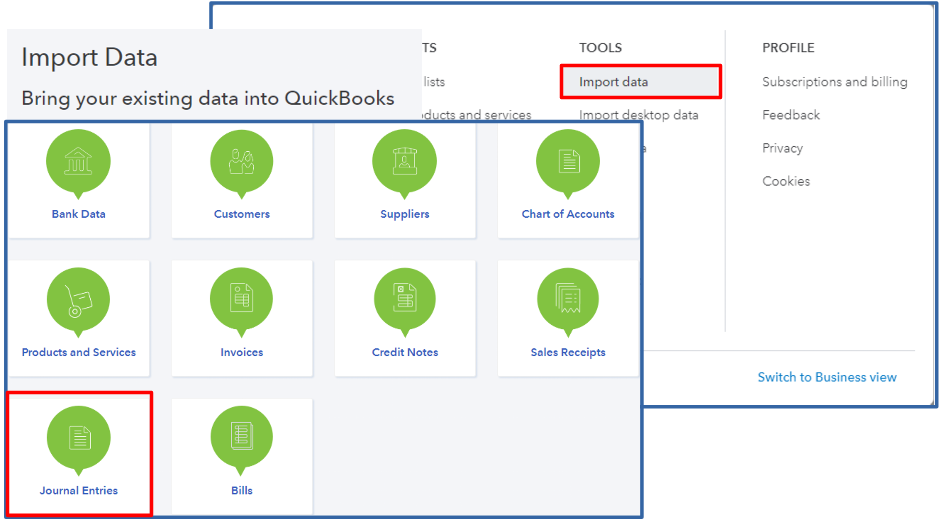Open the Bills import link
The height and width of the screenshot is (520, 943).
coord(242,491)
